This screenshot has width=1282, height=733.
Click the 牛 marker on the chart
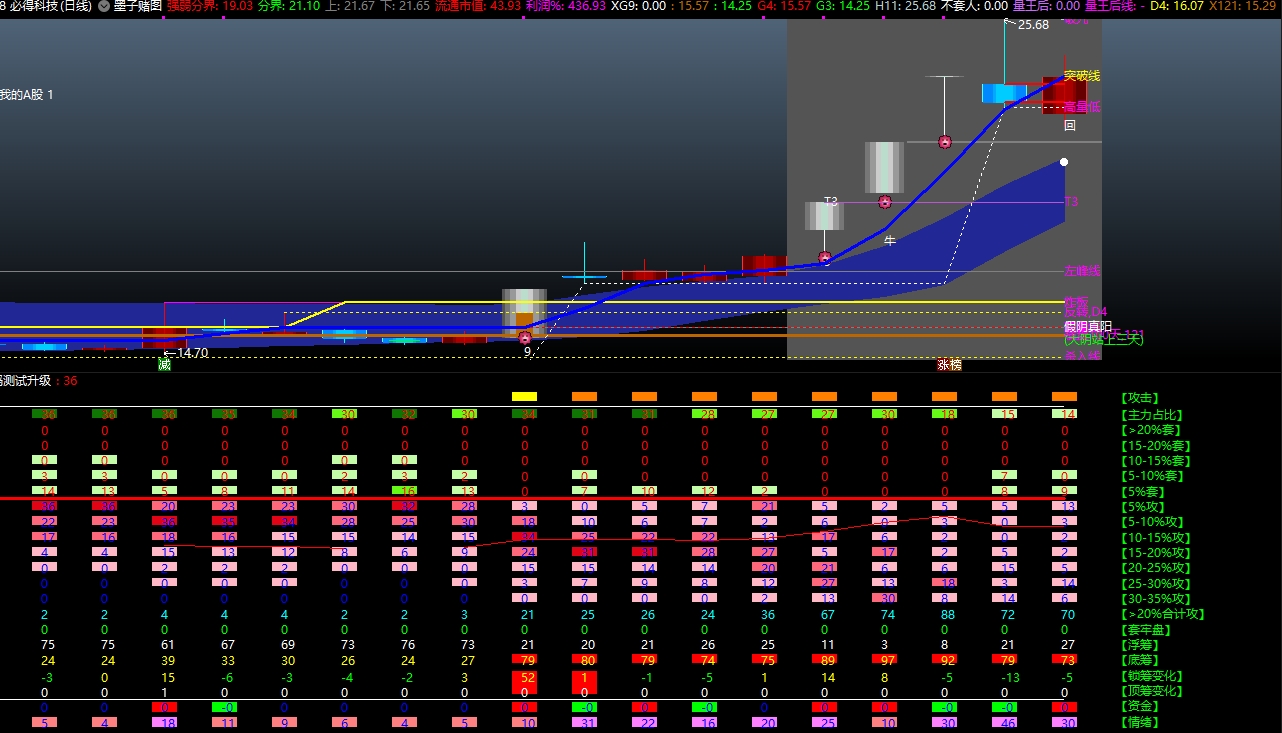point(890,241)
